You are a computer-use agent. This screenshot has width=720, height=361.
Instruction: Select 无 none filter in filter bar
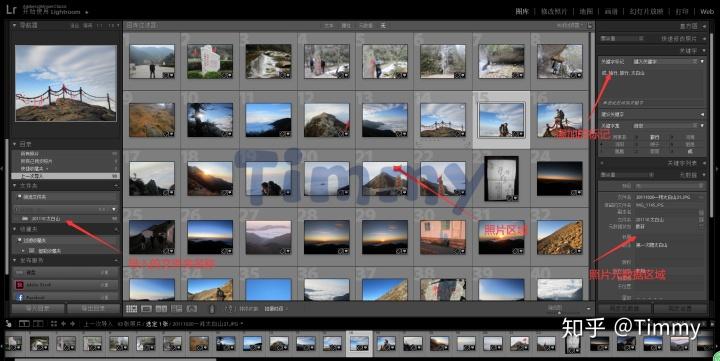pos(383,26)
